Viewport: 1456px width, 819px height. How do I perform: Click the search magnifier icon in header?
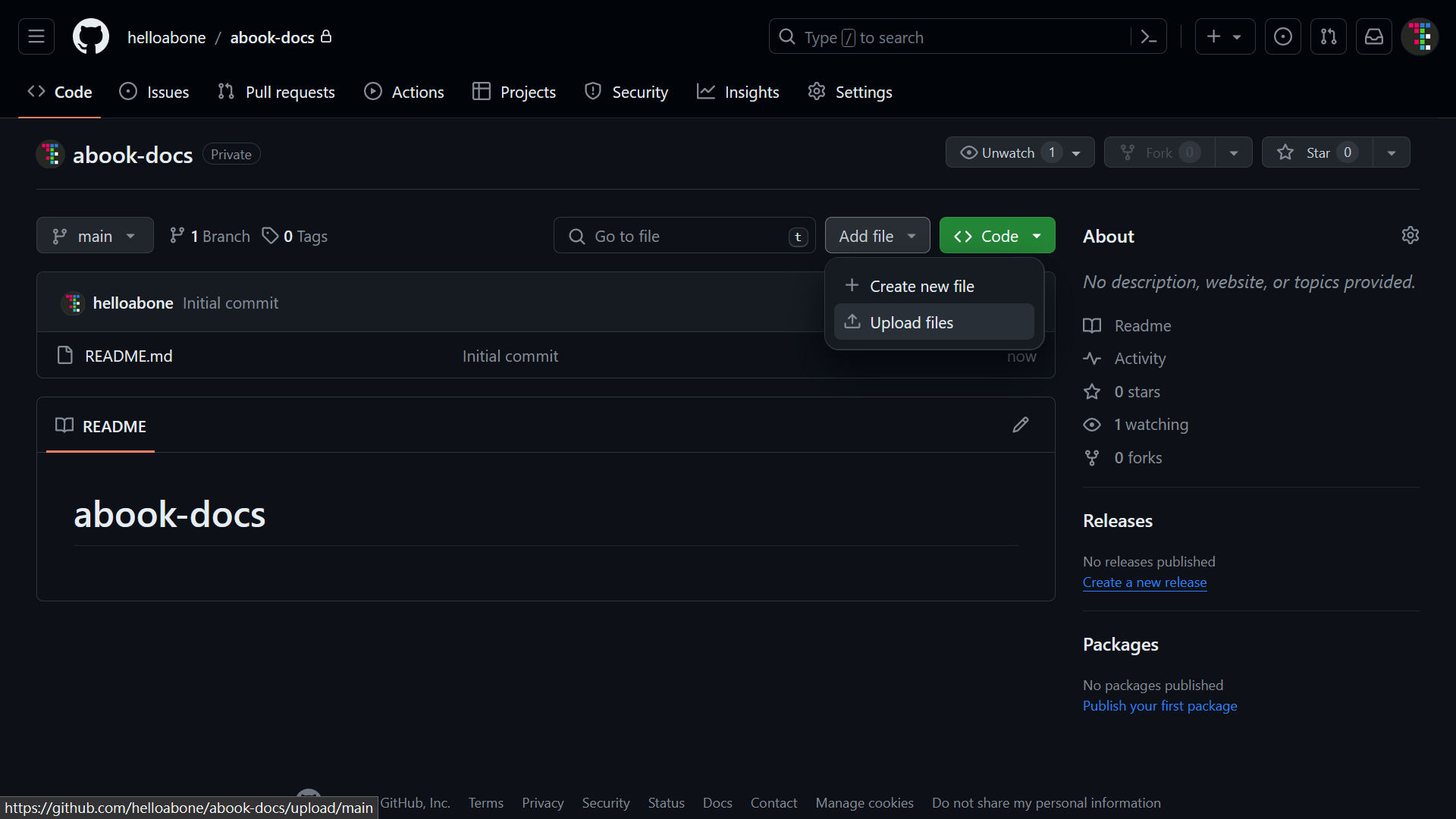pos(787,36)
